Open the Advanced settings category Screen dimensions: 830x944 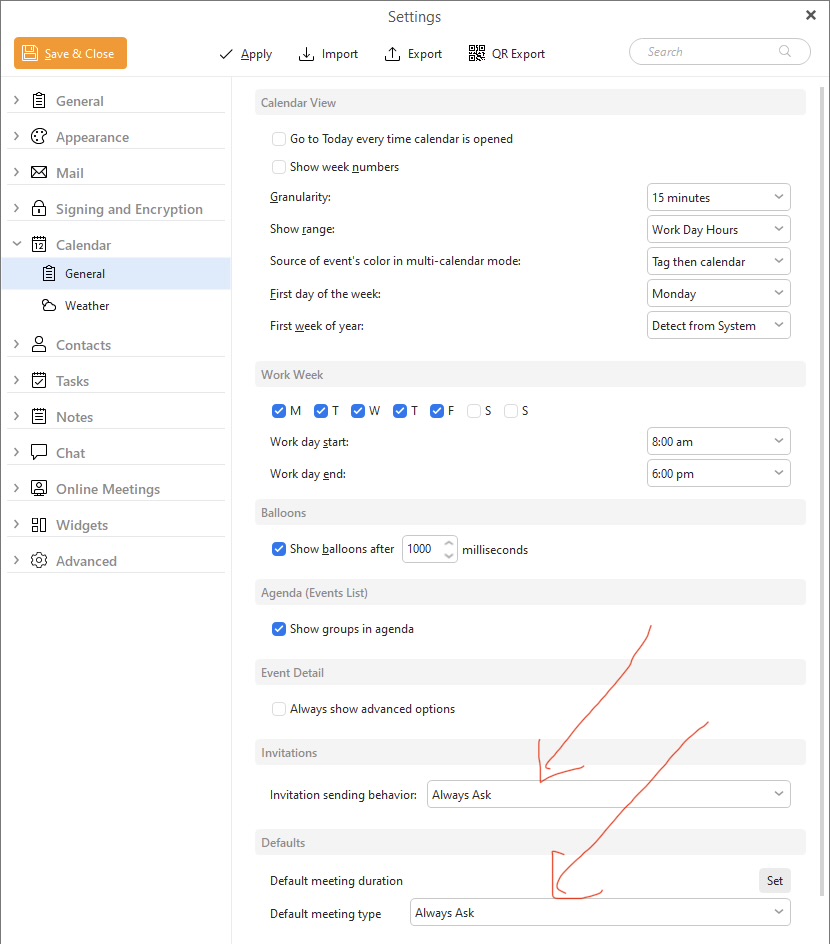tap(86, 561)
